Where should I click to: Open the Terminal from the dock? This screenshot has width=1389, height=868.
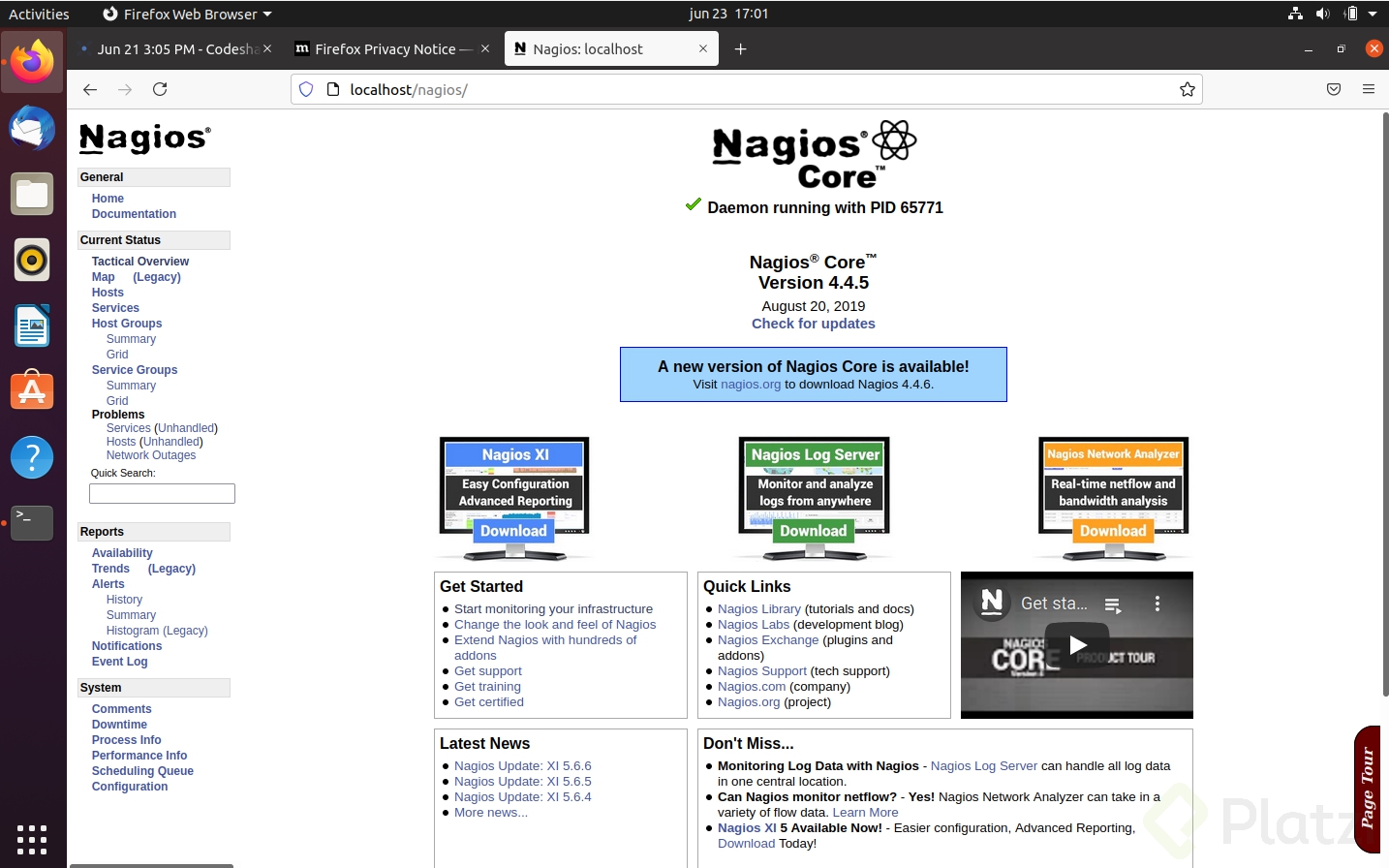tap(32, 522)
